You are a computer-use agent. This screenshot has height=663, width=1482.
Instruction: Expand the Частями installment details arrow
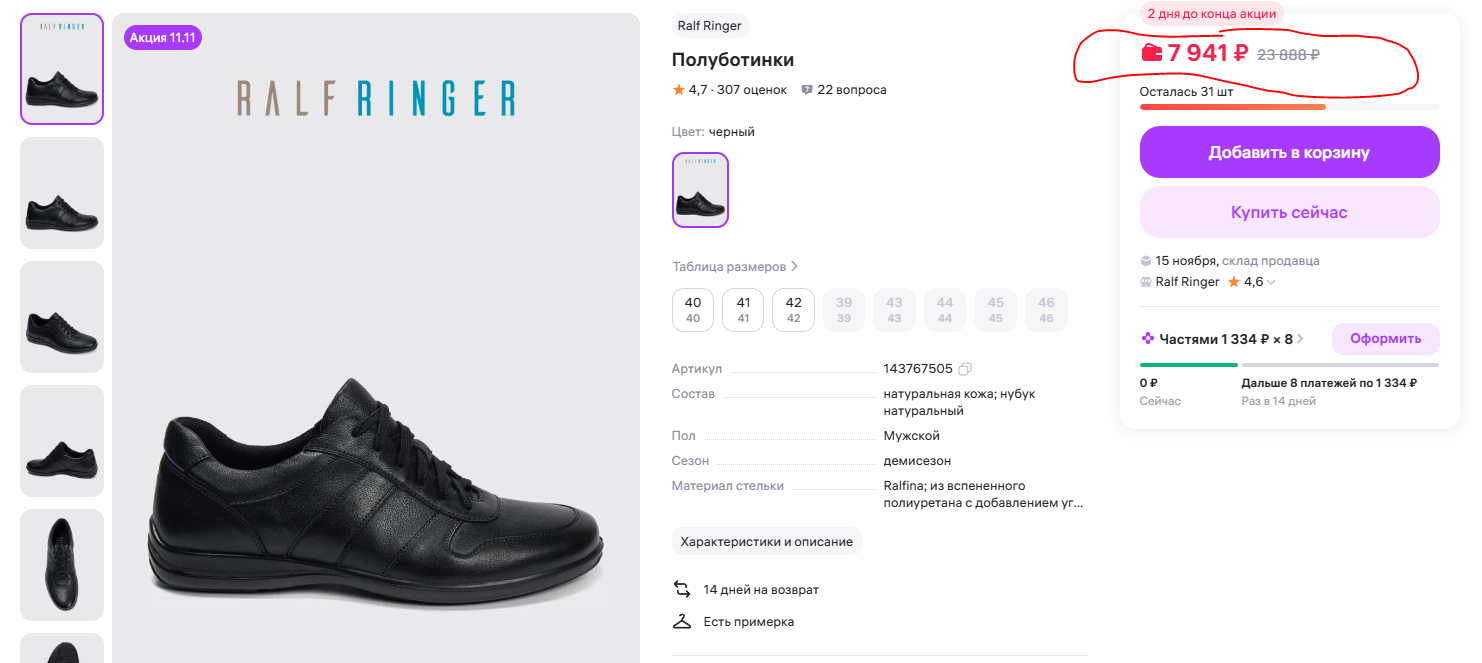1301,339
